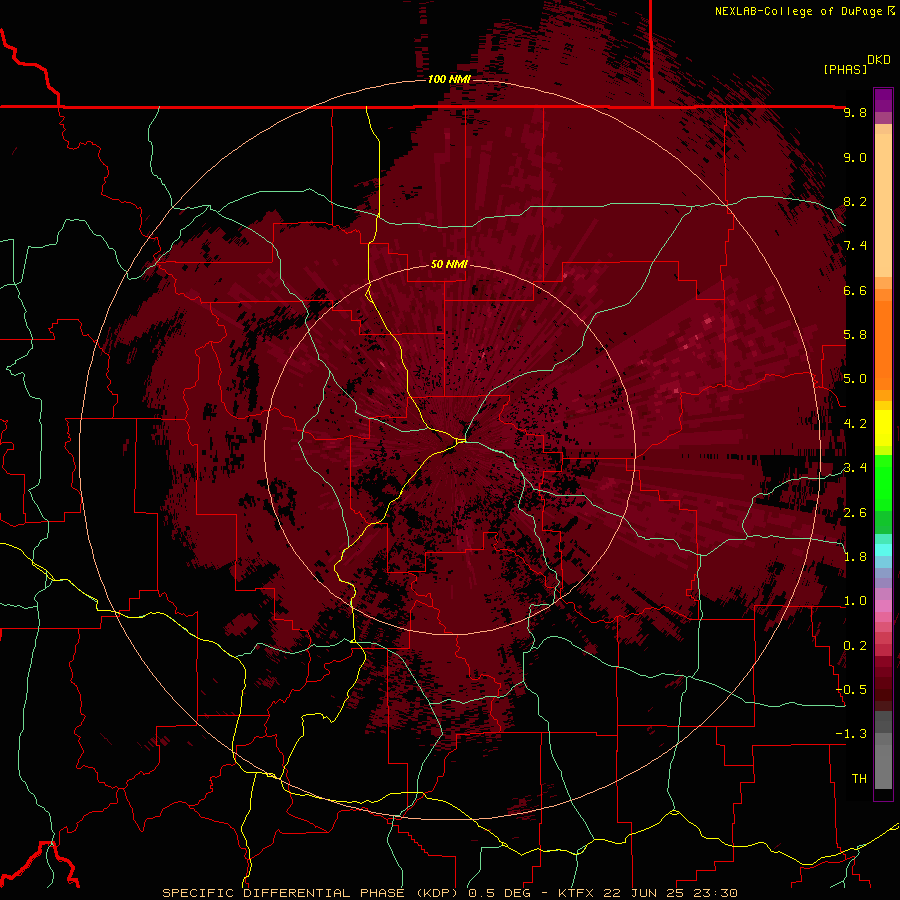The height and width of the screenshot is (900, 900).
Task: Click the 7.4 legend value
Action: click(x=855, y=246)
